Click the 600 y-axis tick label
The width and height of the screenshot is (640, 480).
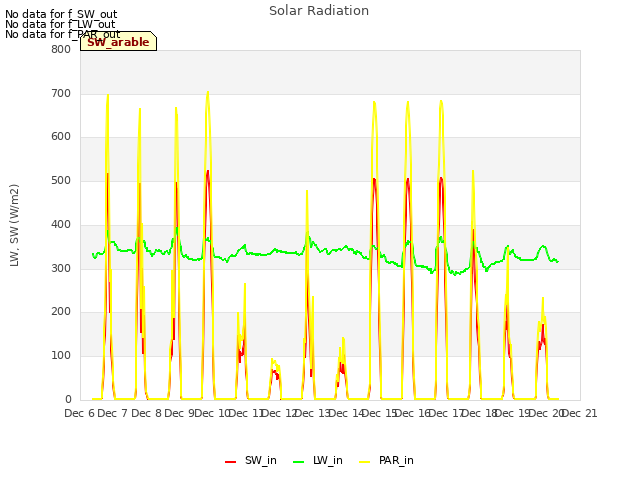61,137
